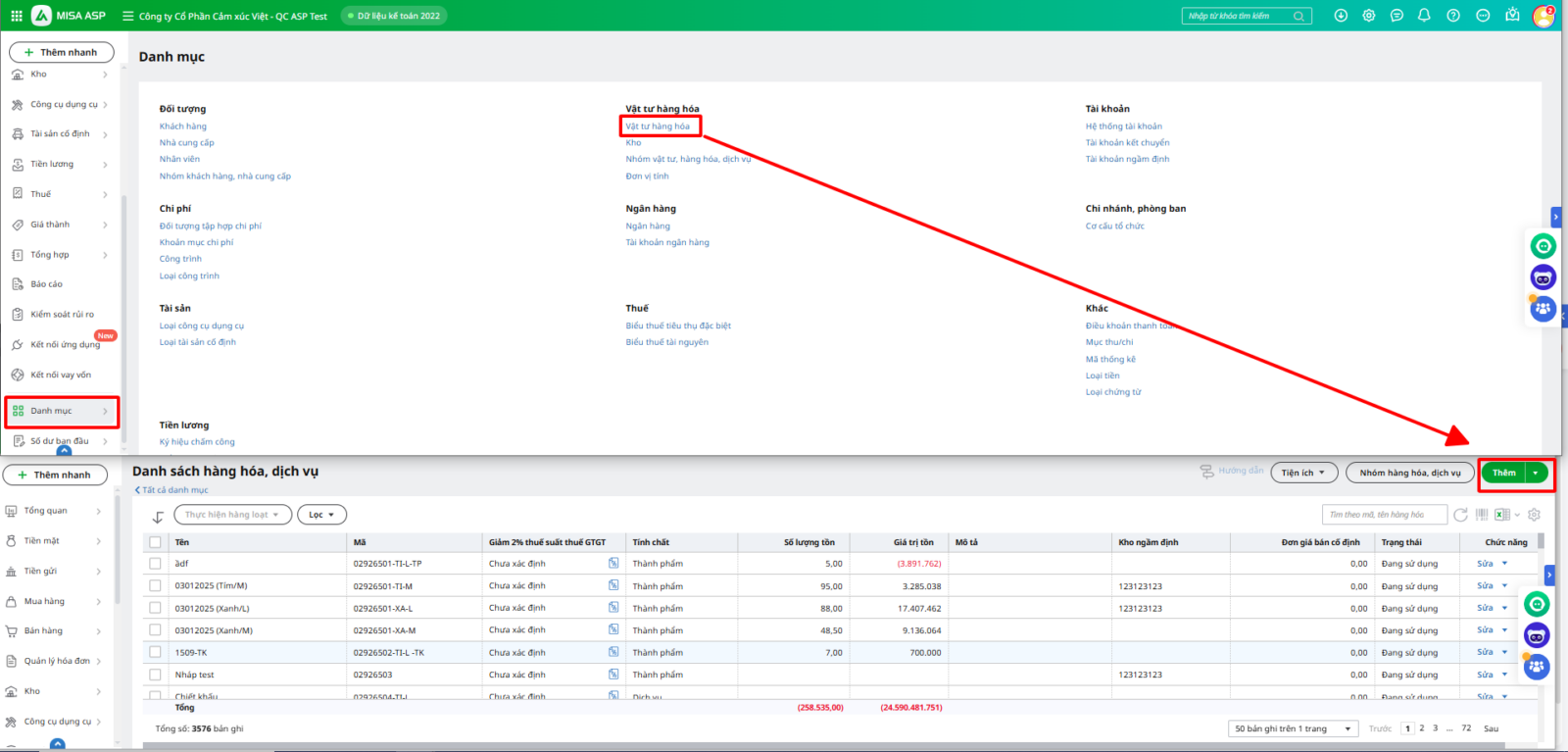Select the checkbox for '1509-TK' row
The image size is (1568, 752).
(x=155, y=652)
